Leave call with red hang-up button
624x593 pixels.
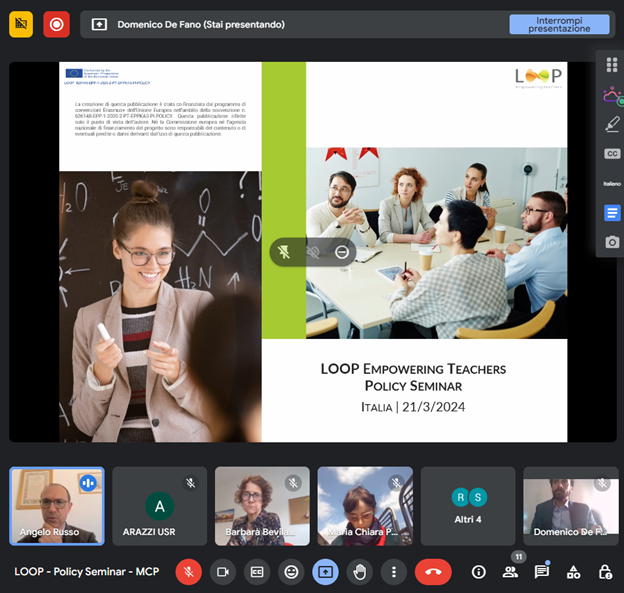(433, 572)
